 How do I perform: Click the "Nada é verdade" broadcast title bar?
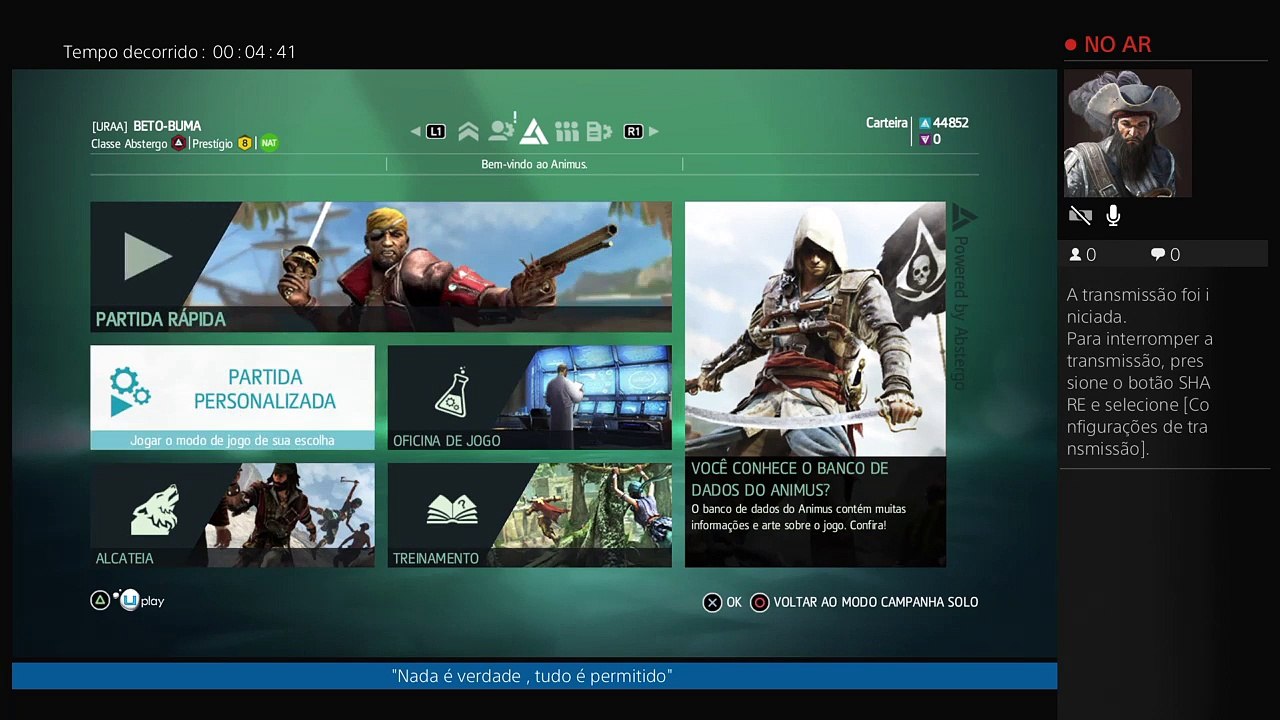tap(534, 676)
